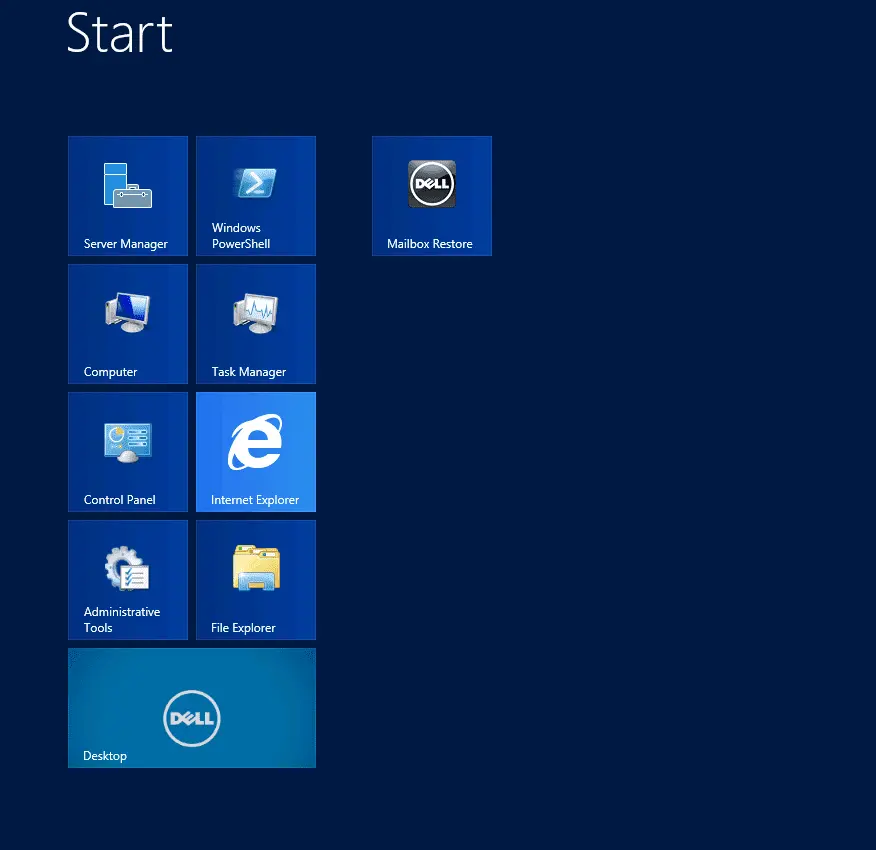The width and height of the screenshot is (876, 850).
Task: Select the "Control Panel" tile label
Action: (120, 500)
